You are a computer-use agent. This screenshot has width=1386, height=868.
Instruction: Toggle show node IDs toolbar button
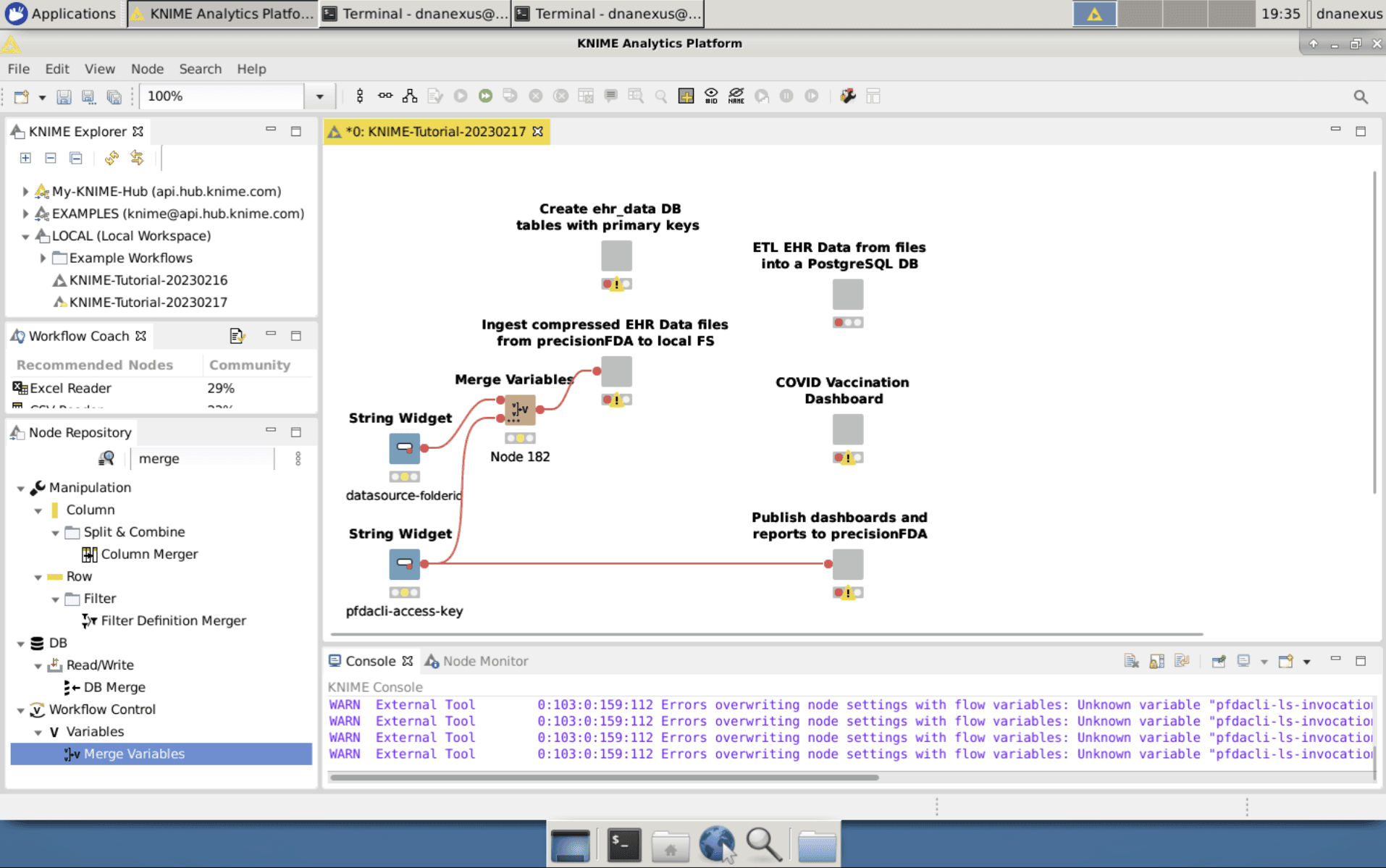pos(711,96)
